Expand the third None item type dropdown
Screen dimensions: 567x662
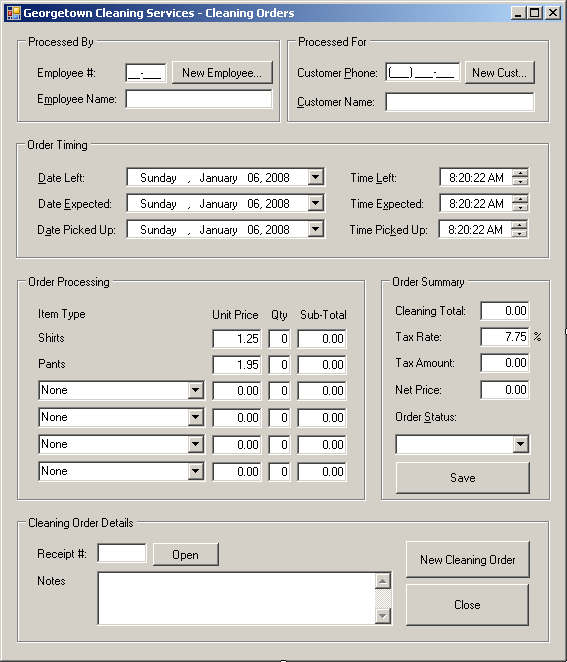(195, 444)
